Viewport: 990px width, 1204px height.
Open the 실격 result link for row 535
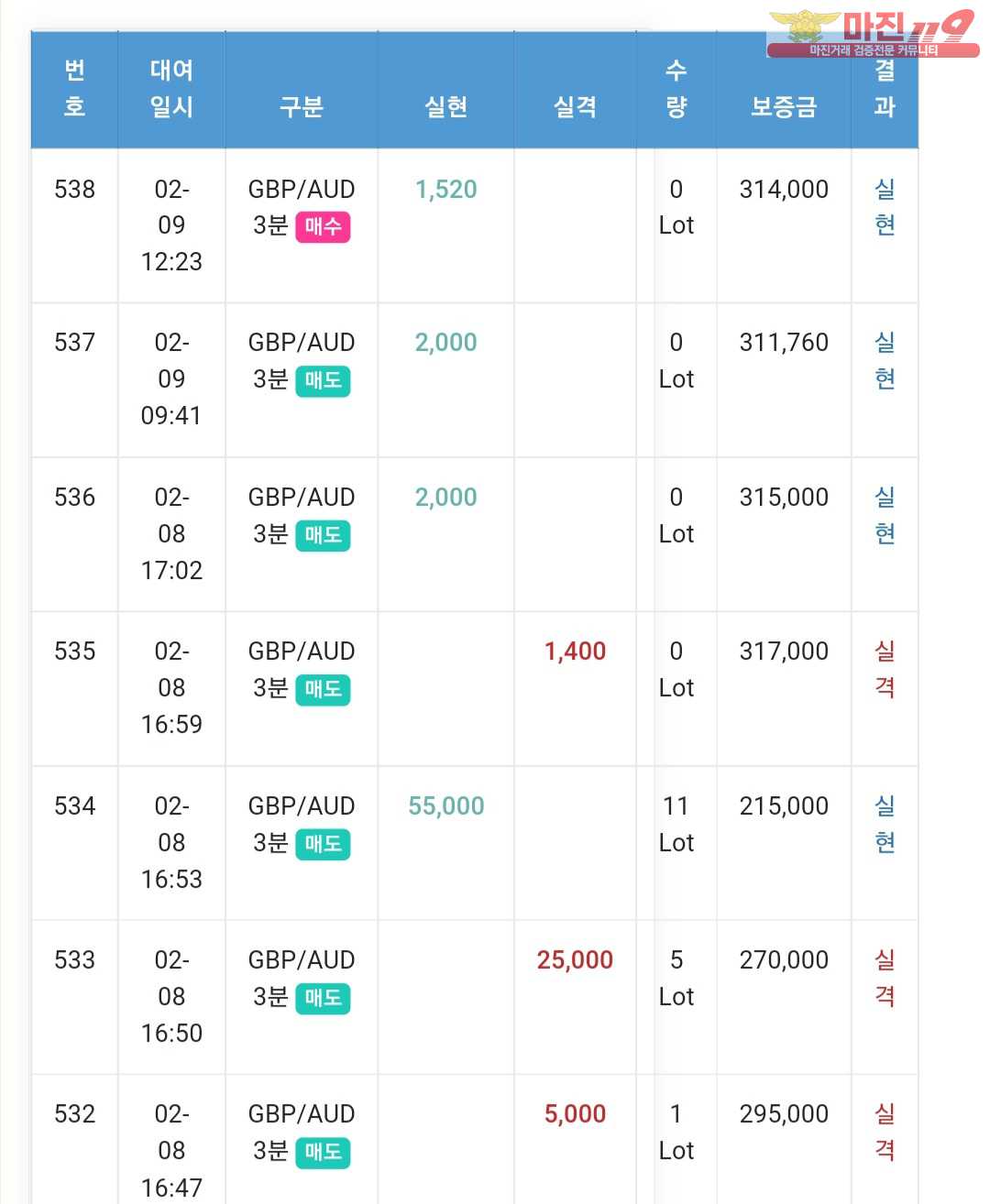click(885, 670)
